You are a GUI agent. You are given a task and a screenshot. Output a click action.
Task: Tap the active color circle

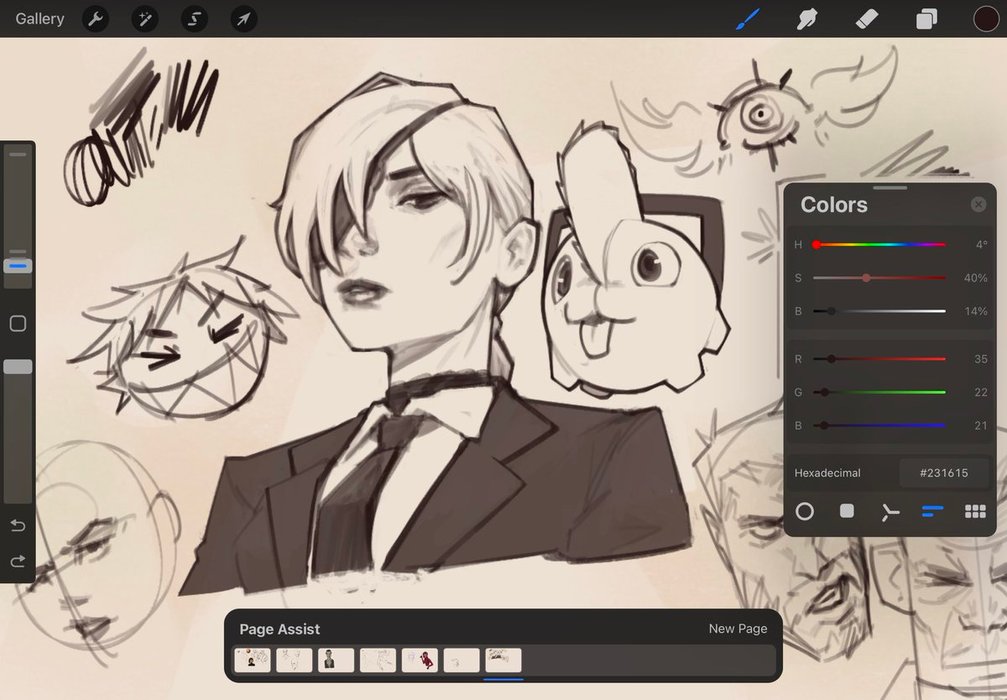click(x=985, y=19)
